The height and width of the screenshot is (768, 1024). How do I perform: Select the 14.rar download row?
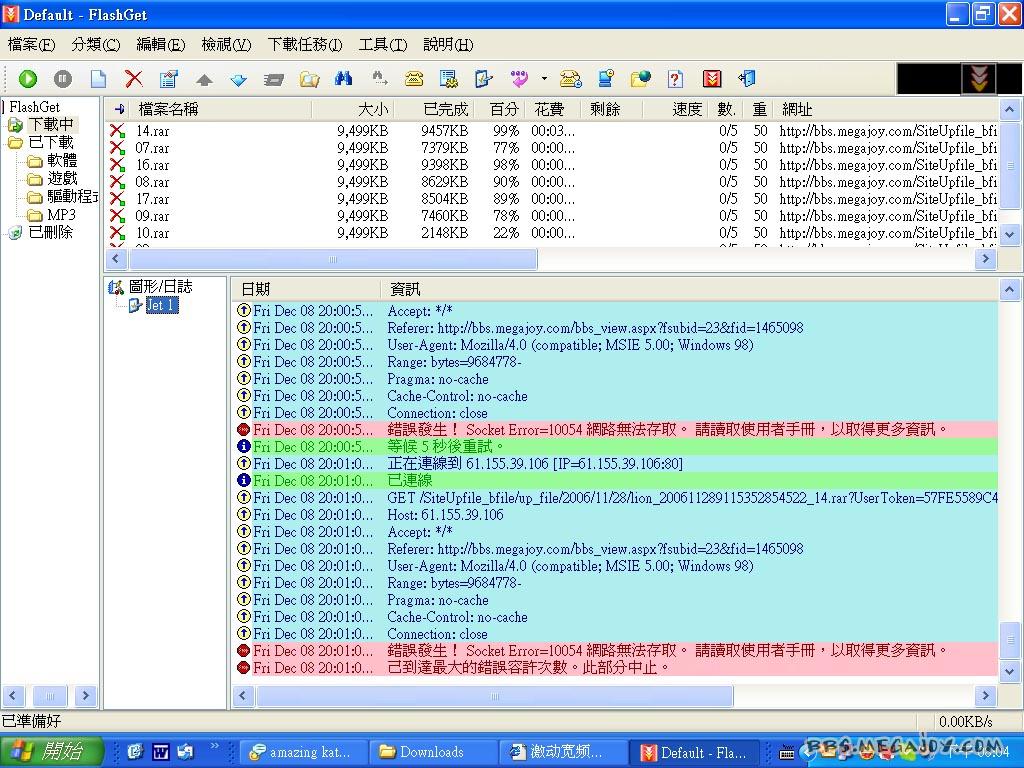point(552,131)
